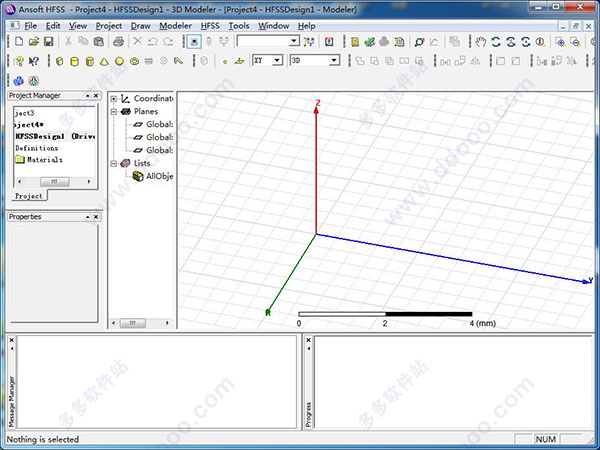Image resolution: width=600 pixels, height=450 pixels.
Task: Click the Delete X icon in toolbar
Action: coord(137,41)
